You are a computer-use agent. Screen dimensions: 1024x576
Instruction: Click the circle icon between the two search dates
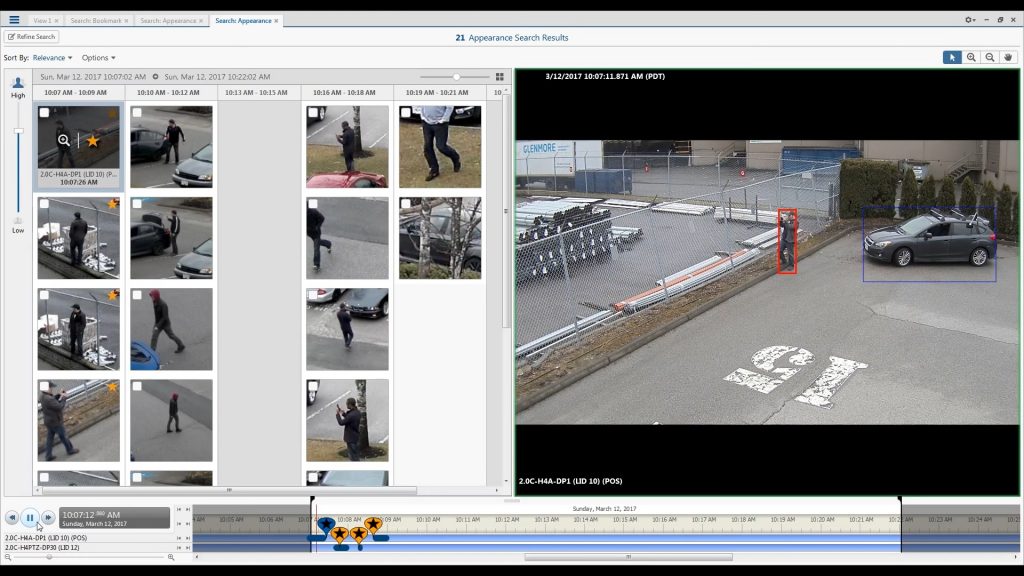(x=155, y=77)
